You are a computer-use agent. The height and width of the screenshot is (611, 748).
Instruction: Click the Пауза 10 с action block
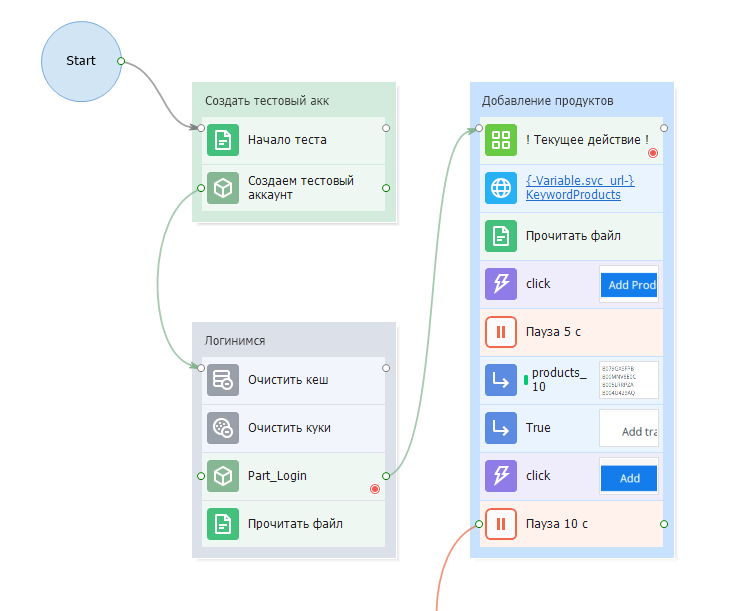pos(572,524)
